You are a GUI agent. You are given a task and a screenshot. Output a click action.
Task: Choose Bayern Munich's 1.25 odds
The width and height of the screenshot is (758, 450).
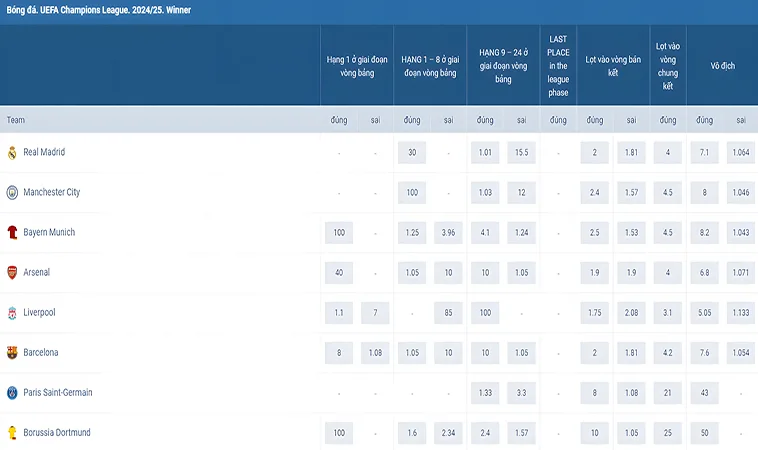pyautogui.click(x=412, y=233)
